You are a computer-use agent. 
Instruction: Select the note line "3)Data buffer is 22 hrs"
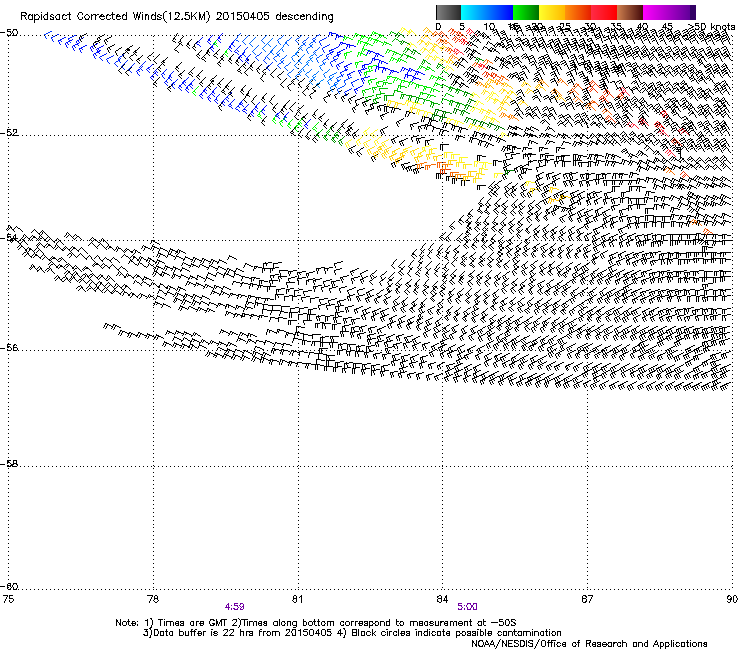pos(352,633)
